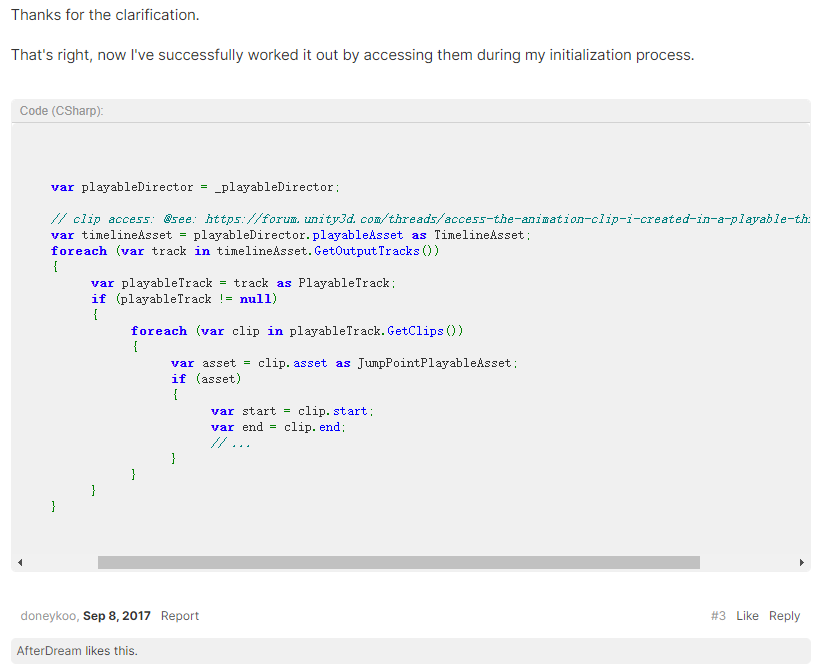Click the clip.start expression
The width and height of the screenshot is (817, 670).
334,411
